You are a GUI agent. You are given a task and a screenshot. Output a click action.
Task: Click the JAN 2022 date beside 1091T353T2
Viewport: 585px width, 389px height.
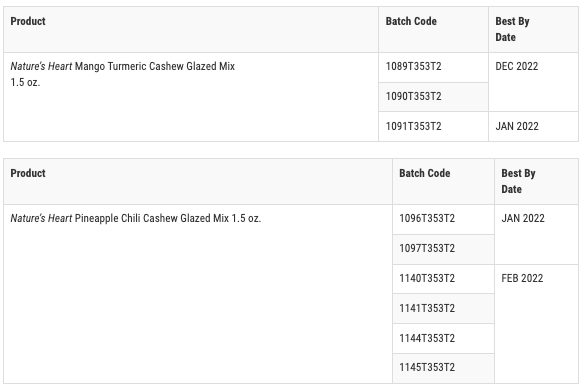click(517, 126)
